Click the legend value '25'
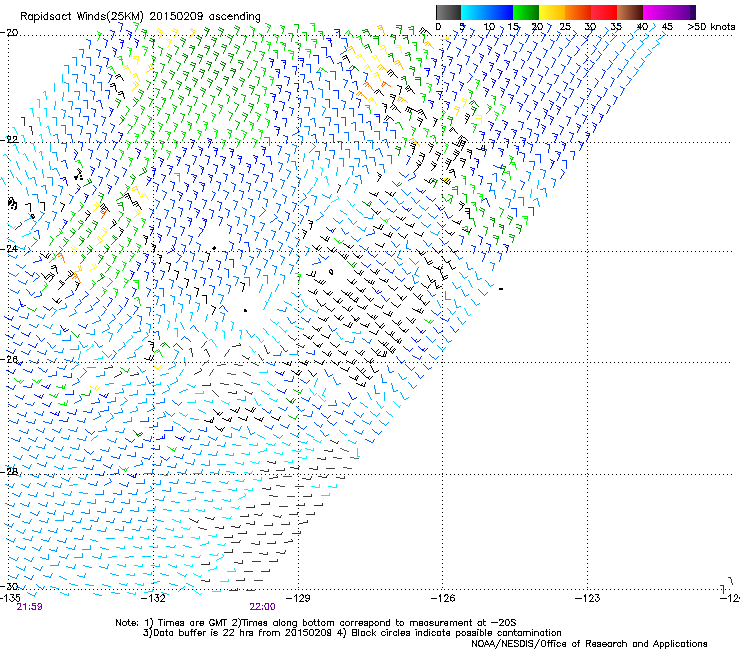Image resolution: width=740 pixels, height=650 pixels. click(x=565, y=27)
